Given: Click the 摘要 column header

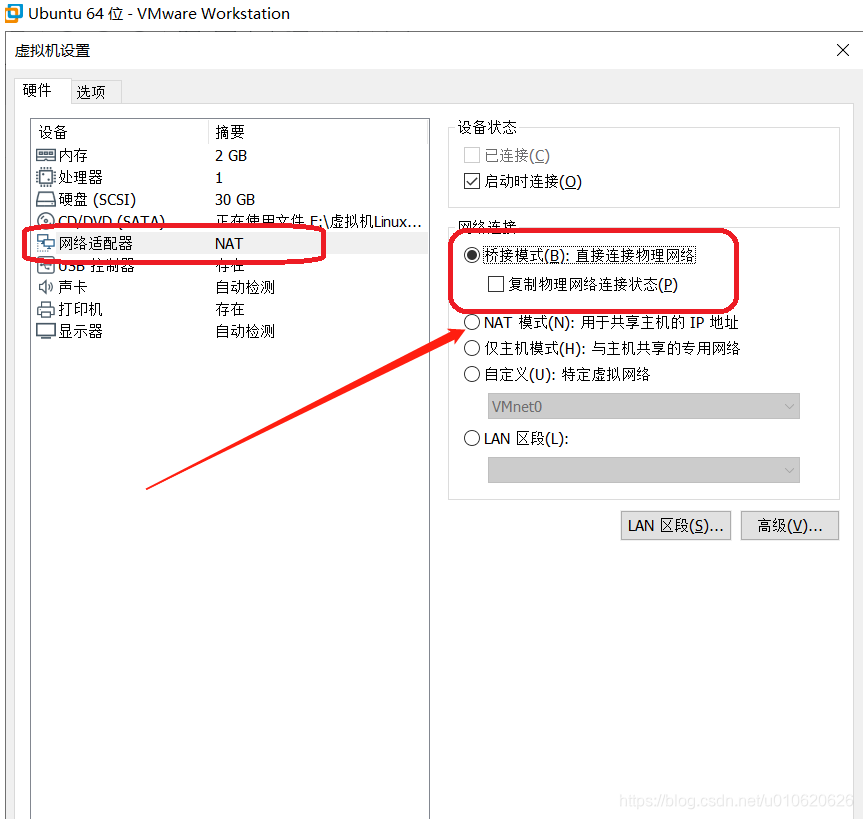Looking at the screenshot, I should click(230, 132).
